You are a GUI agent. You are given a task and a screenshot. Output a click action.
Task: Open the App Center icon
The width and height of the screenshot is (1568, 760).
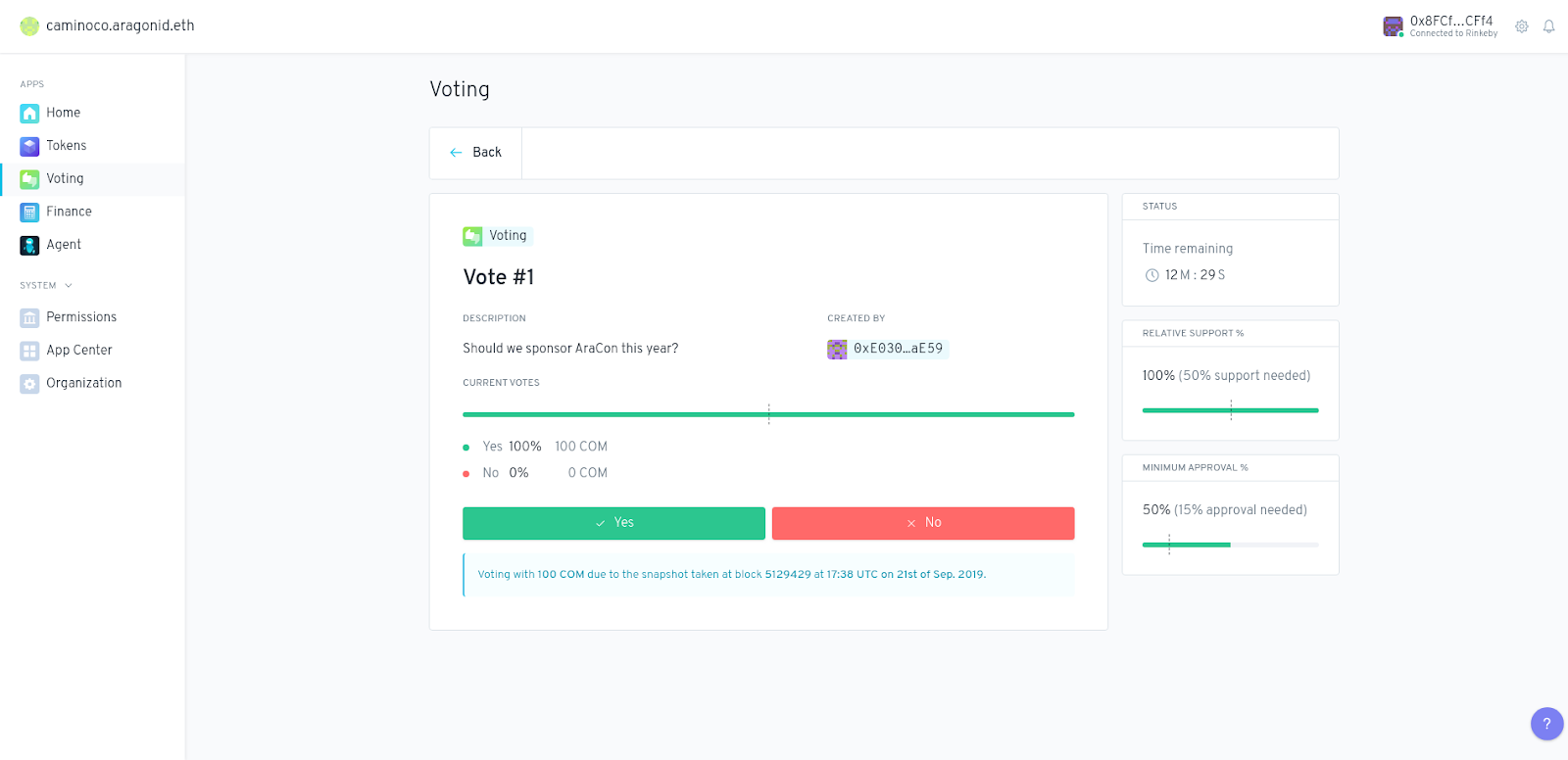coord(29,351)
